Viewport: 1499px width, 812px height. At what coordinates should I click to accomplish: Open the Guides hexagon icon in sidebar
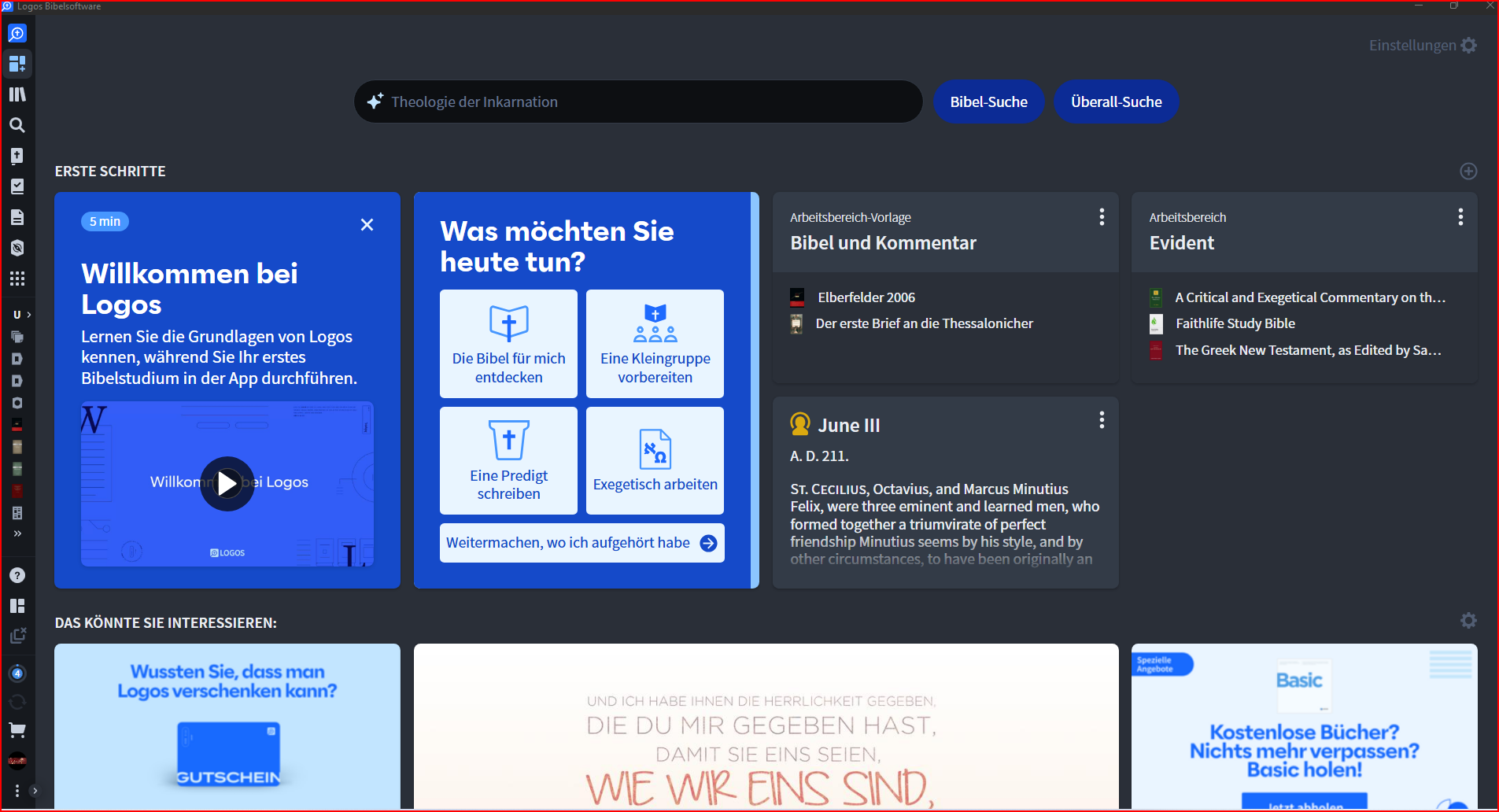(x=17, y=248)
